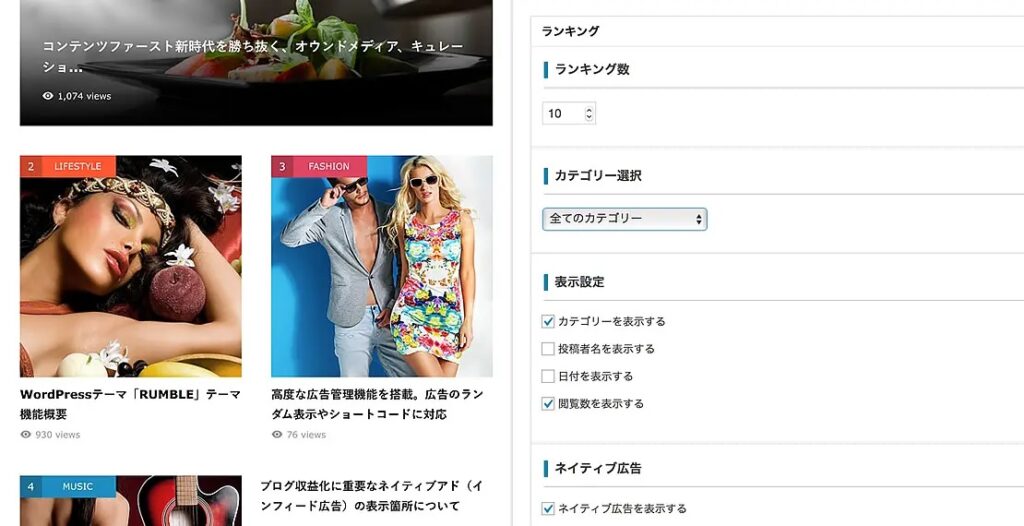Toggle 閲覧数を表示する checkbox
The width and height of the screenshot is (1024, 526).
[x=548, y=404]
